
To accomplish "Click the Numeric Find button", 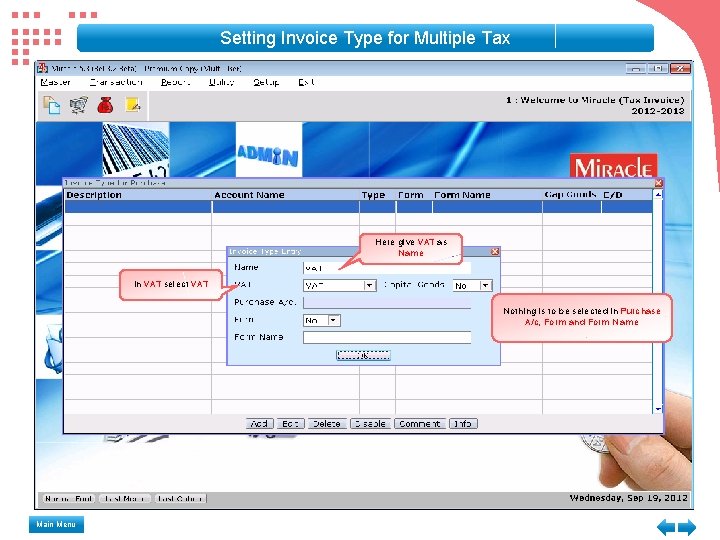I will 69,498.
